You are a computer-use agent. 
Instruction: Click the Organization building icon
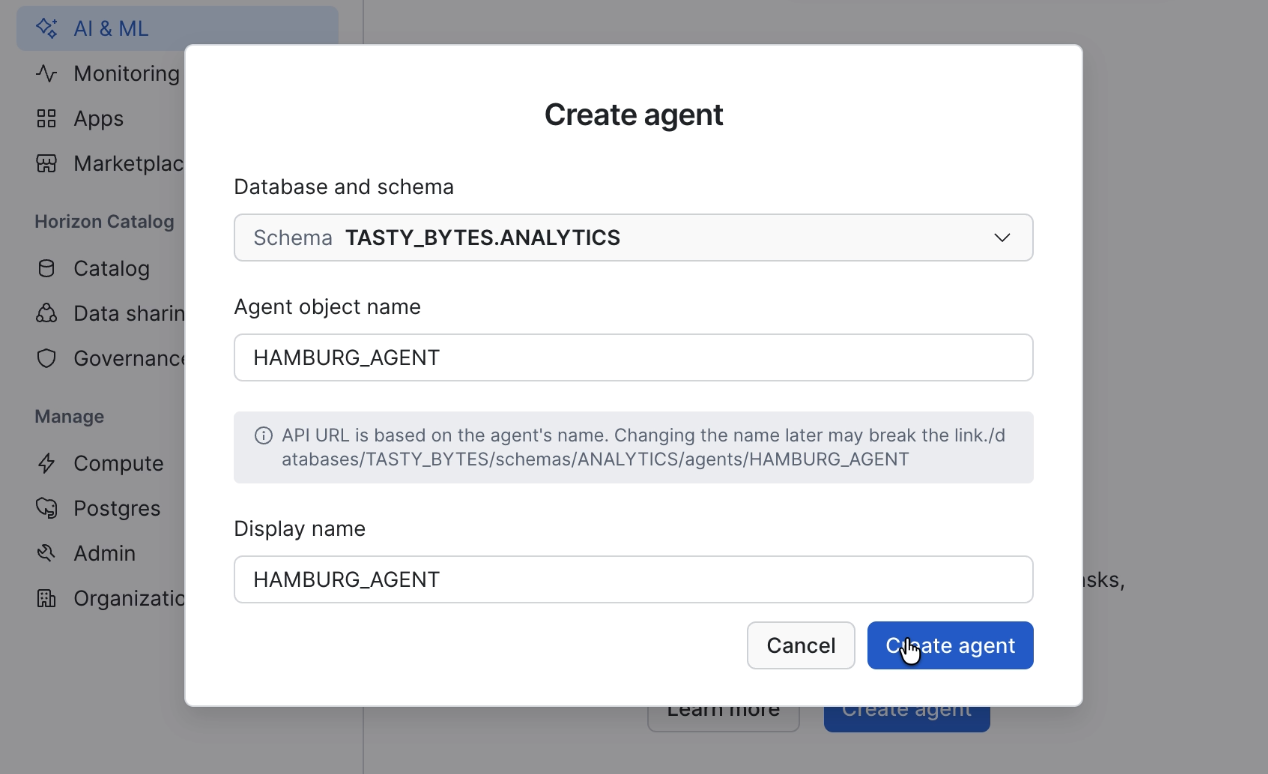point(46,598)
